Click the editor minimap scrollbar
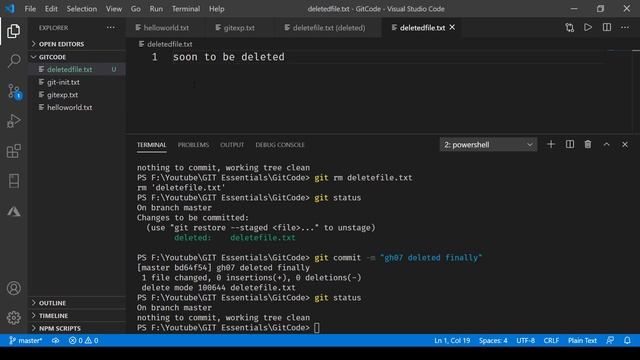Viewport: 640px width, 360px height. (x=636, y=92)
